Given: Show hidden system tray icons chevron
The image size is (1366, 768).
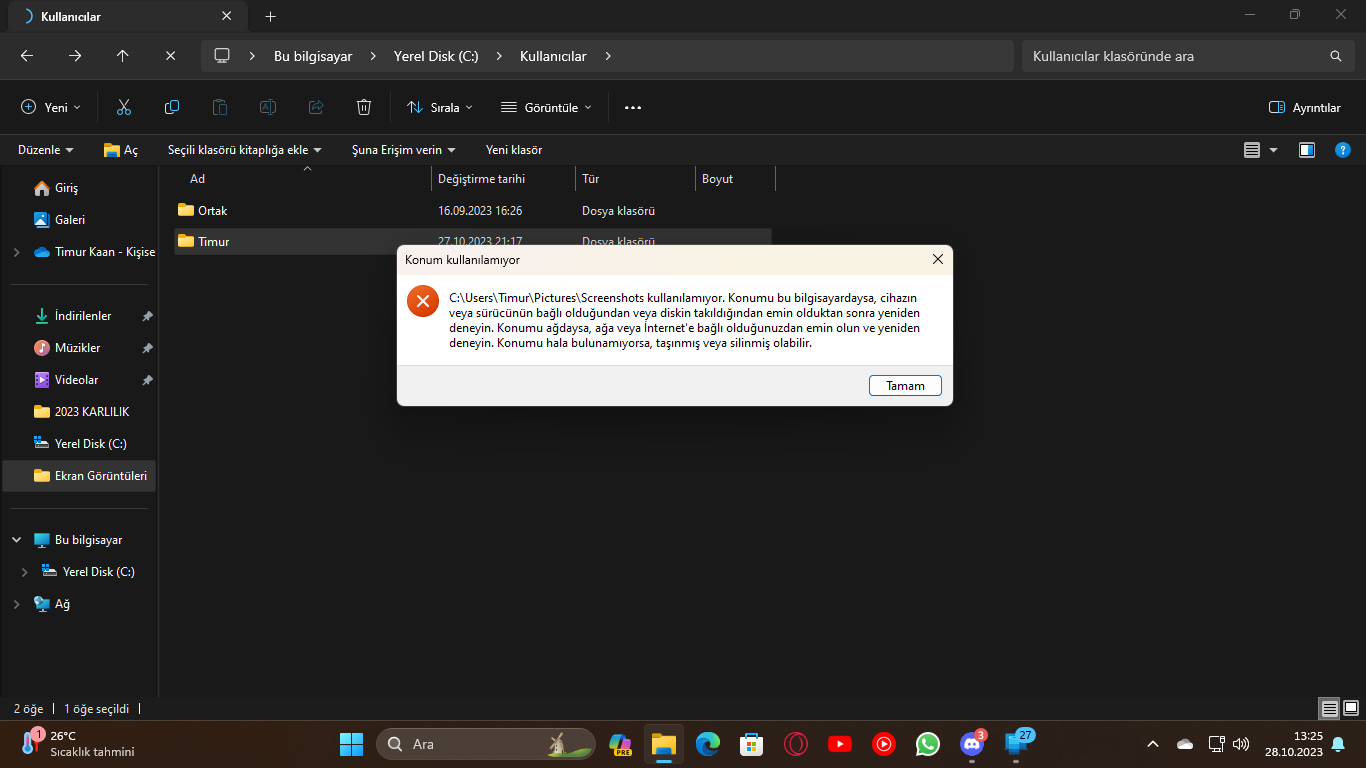Looking at the screenshot, I should [1153, 744].
